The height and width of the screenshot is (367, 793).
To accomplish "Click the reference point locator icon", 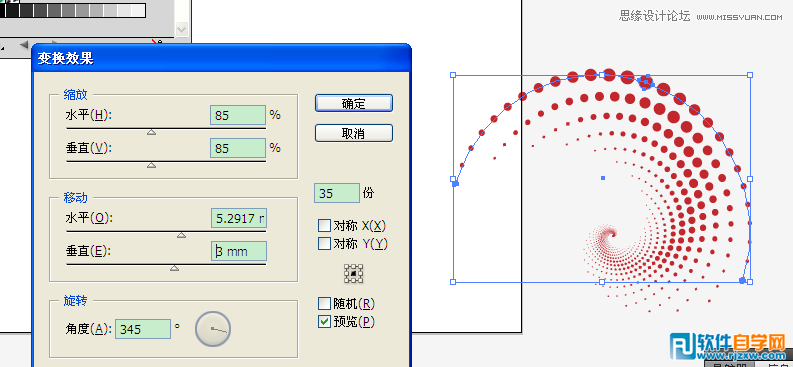I will (354, 273).
